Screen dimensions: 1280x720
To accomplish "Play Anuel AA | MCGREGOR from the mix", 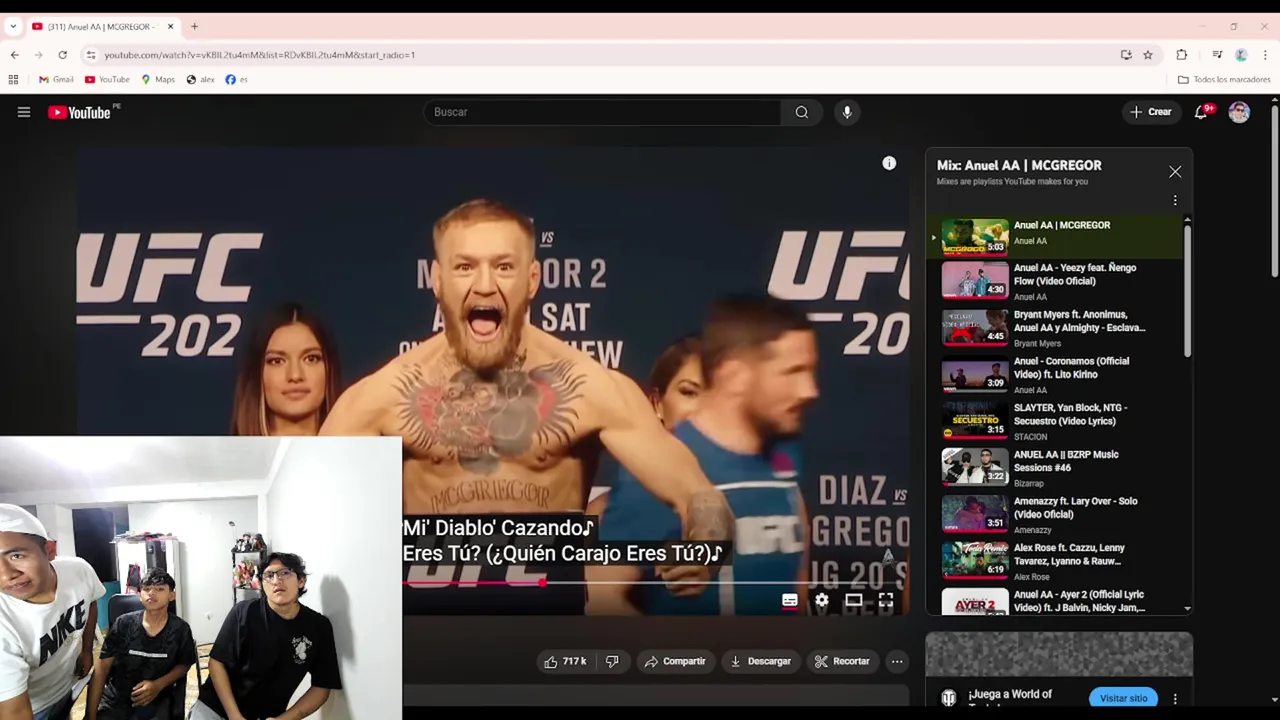I will point(1055,237).
